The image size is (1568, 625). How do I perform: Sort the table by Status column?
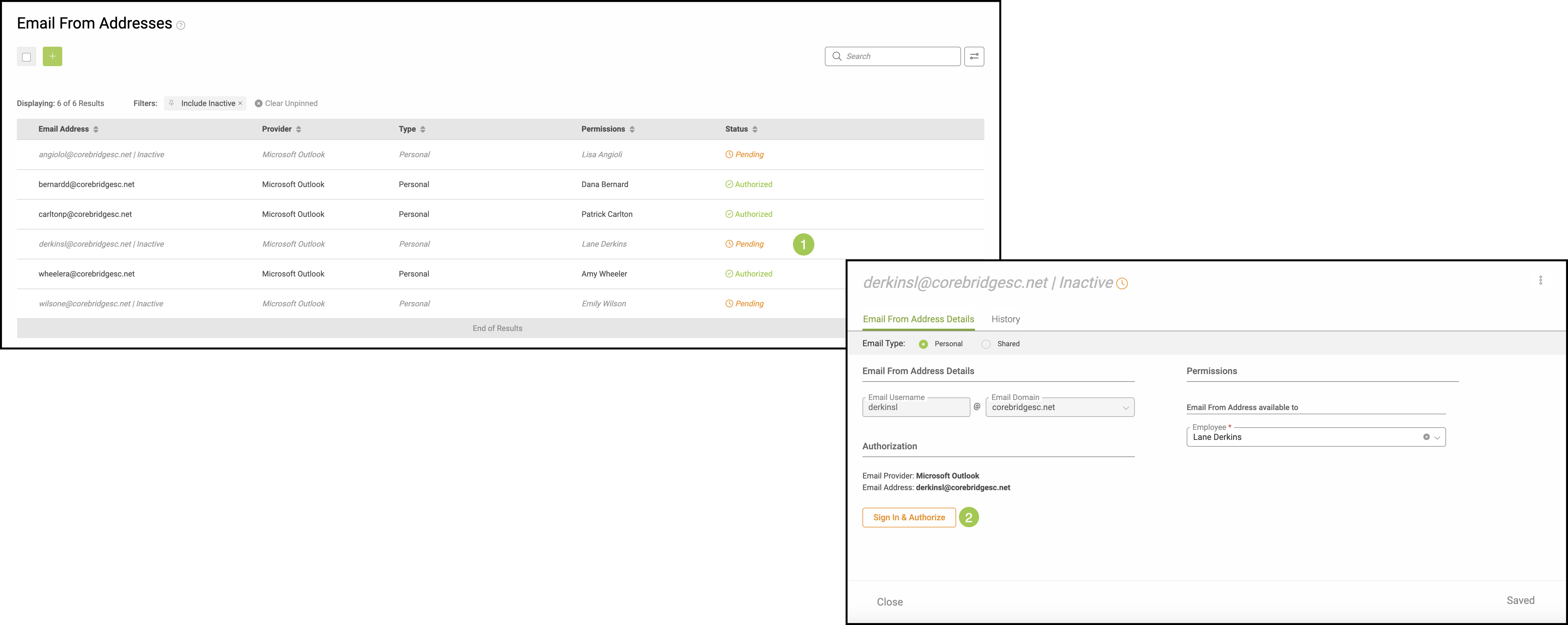pyautogui.click(x=755, y=129)
